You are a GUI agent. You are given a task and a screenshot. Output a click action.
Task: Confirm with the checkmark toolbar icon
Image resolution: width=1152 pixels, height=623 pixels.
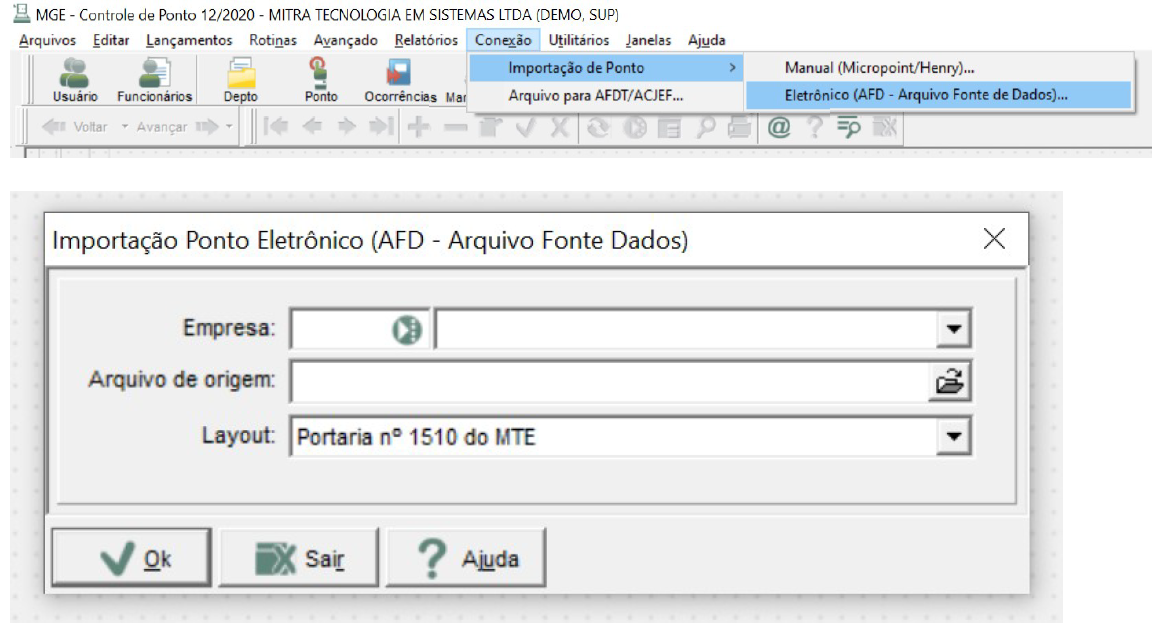pyautogui.click(x=526, y=127)
